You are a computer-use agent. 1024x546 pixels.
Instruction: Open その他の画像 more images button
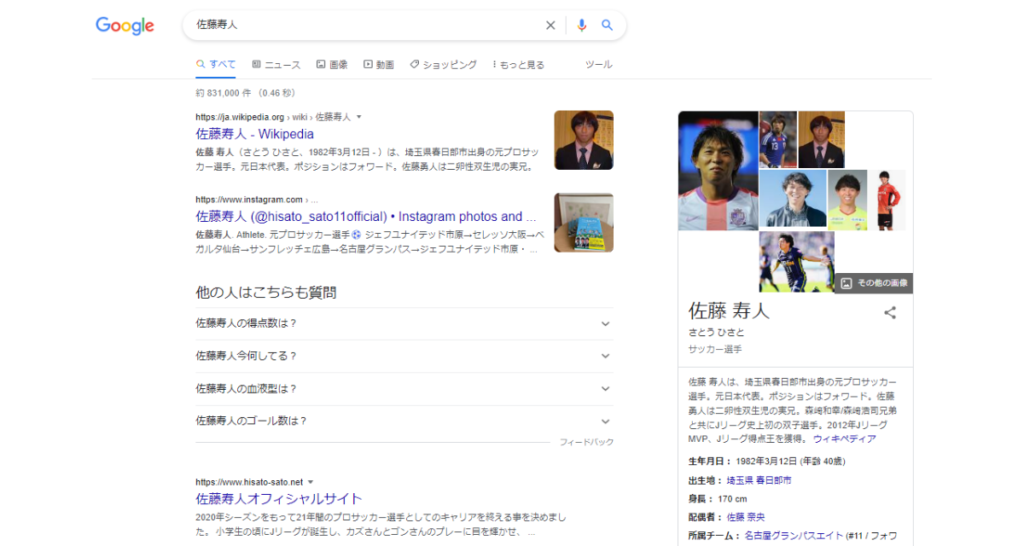pos(874,283)
